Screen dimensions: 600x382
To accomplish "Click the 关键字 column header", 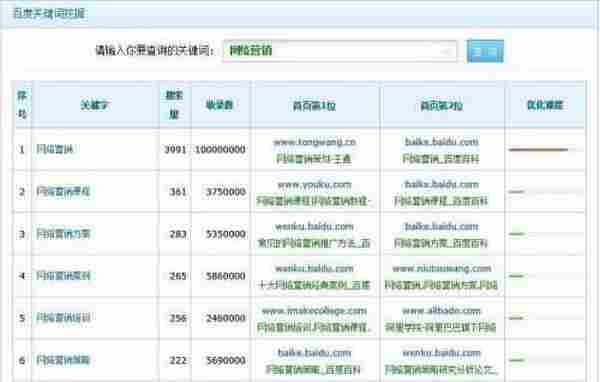I will point(95,105).
